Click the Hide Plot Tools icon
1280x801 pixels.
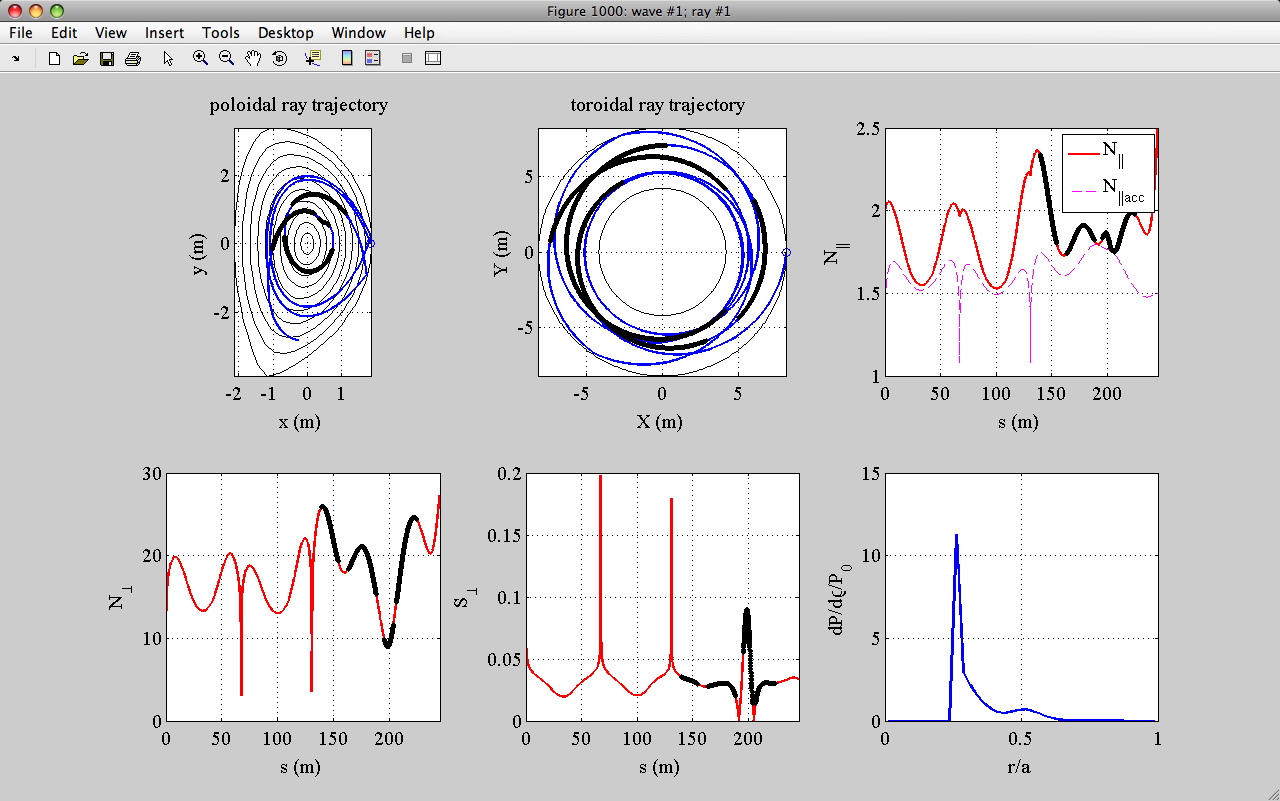click(x=407, y=59)
